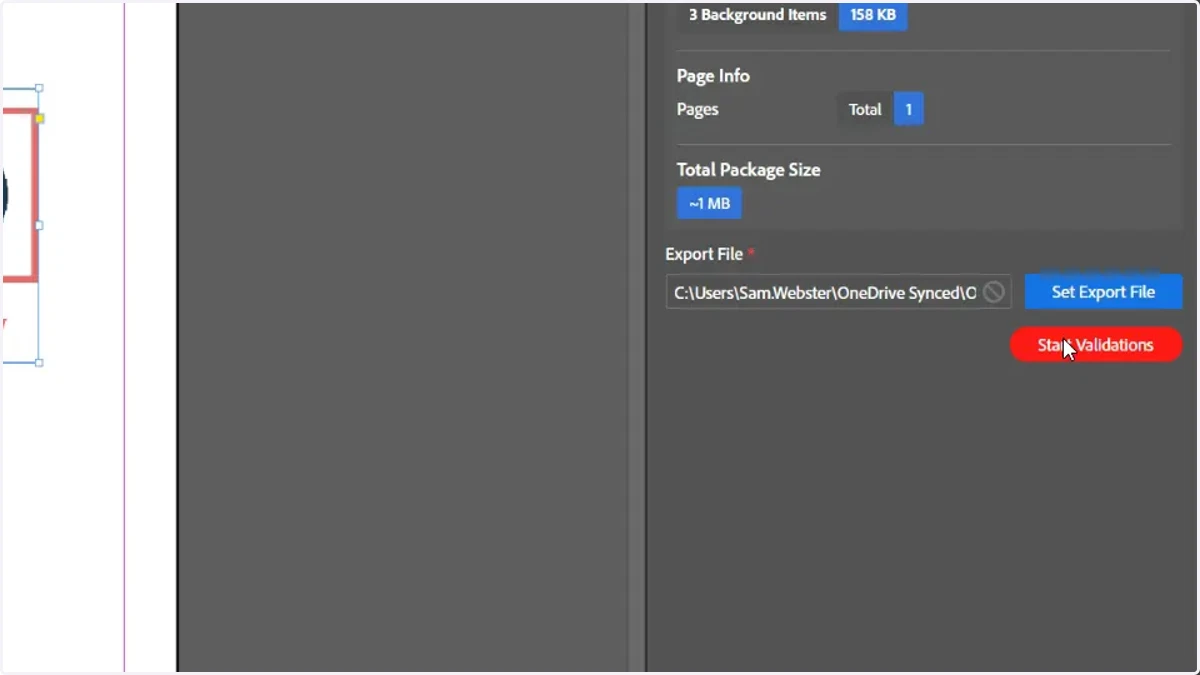Image resolution: width=1200 pixels, height=675 pixels.
Task: Click the Total Package Size heading
Action: pyautogui.click(x=748, y=170)
